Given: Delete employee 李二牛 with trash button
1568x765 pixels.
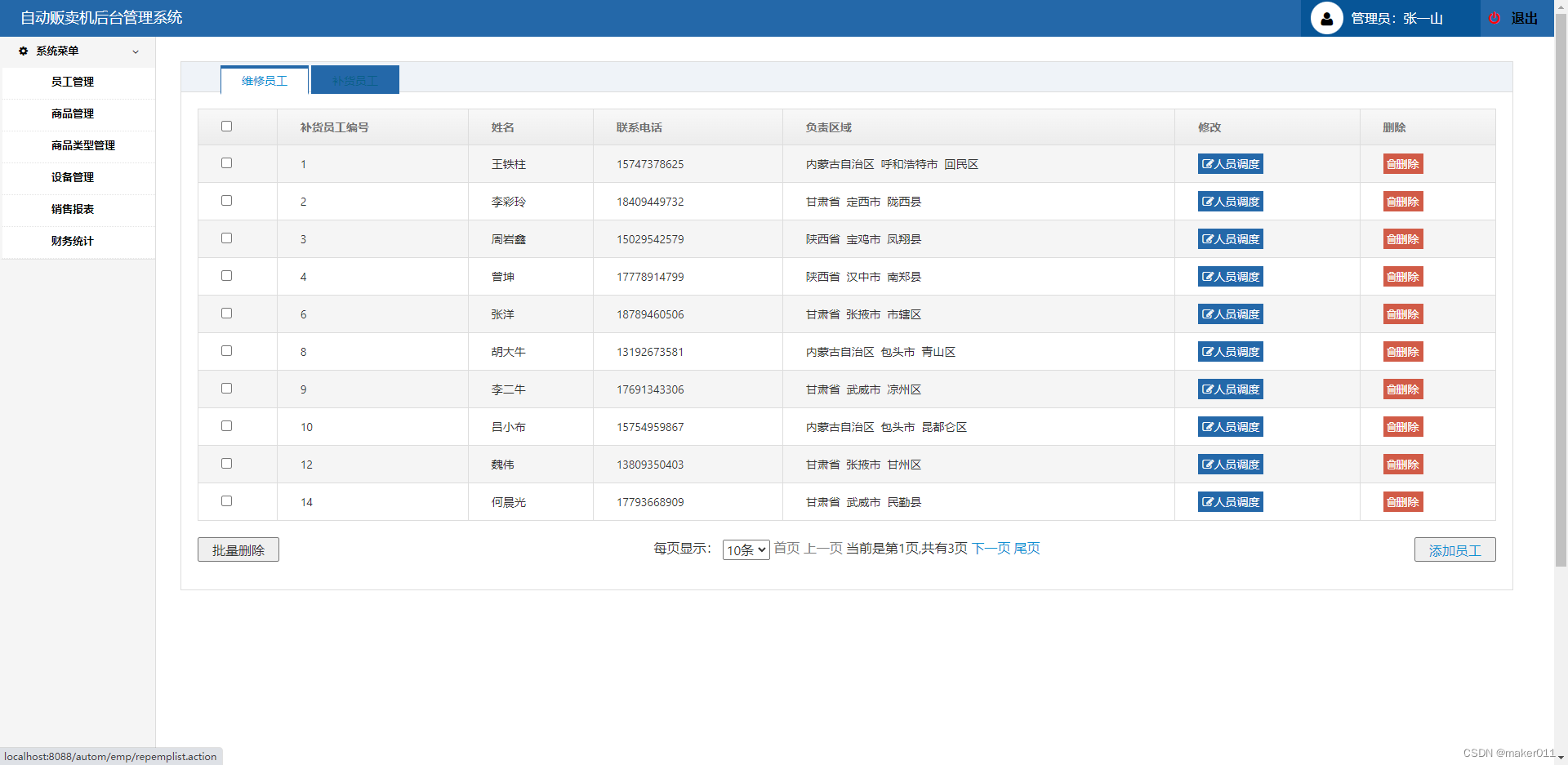Looking at the screenshot, I should [1403, 389].
